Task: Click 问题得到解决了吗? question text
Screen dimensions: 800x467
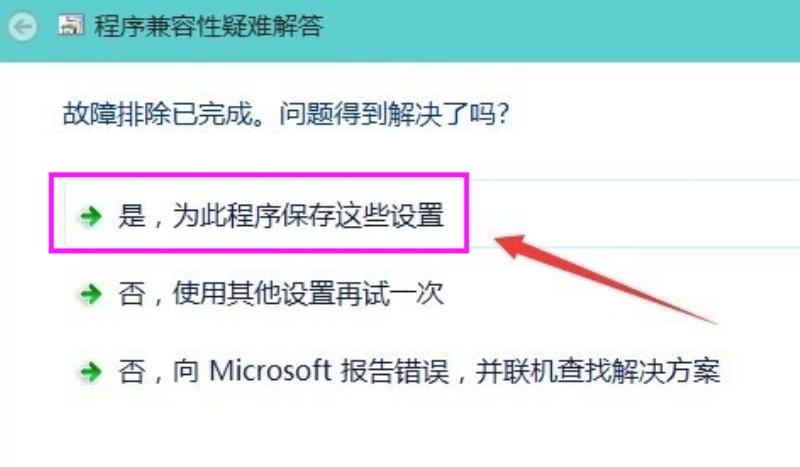Action: (395, 113)
